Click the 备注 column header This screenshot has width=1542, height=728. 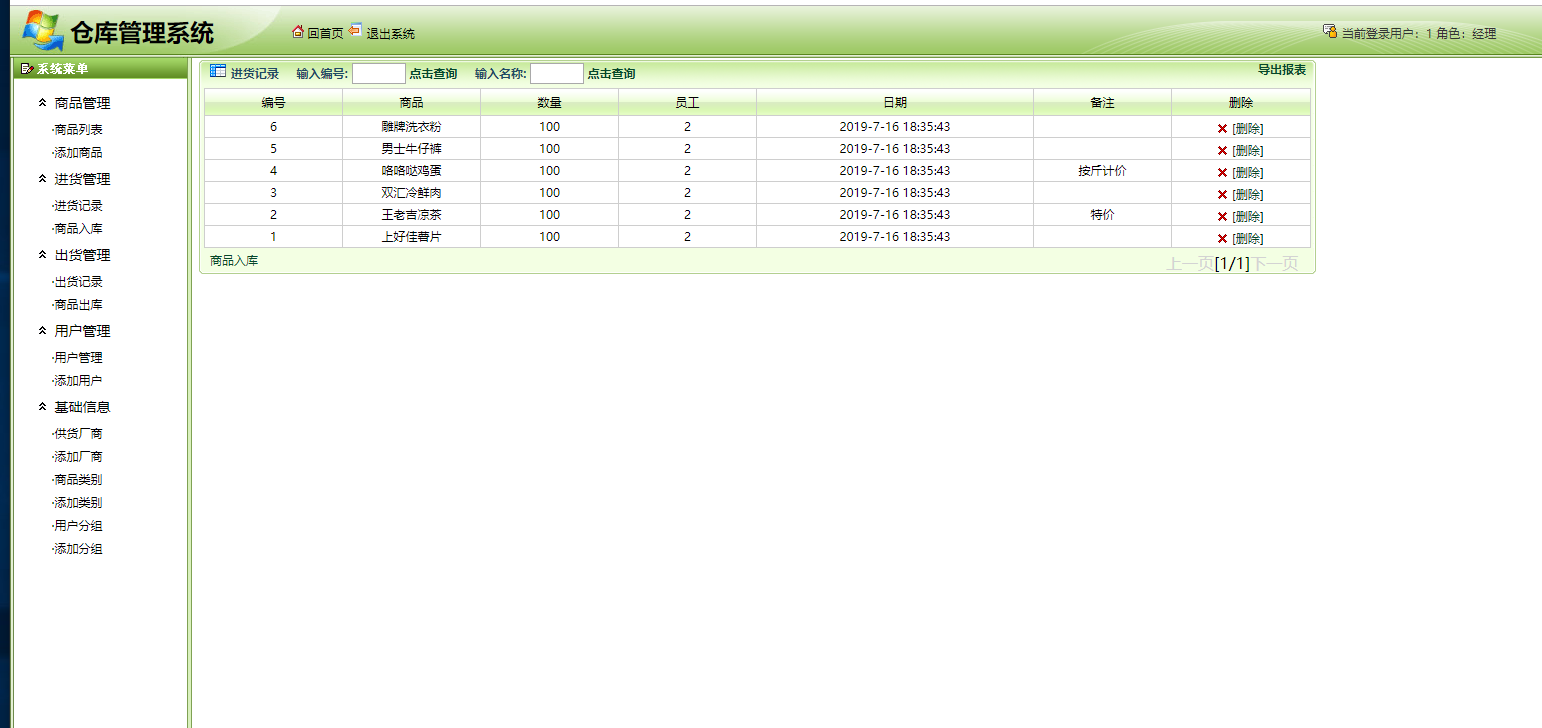pyautogui.click(x=1102, y=103)
